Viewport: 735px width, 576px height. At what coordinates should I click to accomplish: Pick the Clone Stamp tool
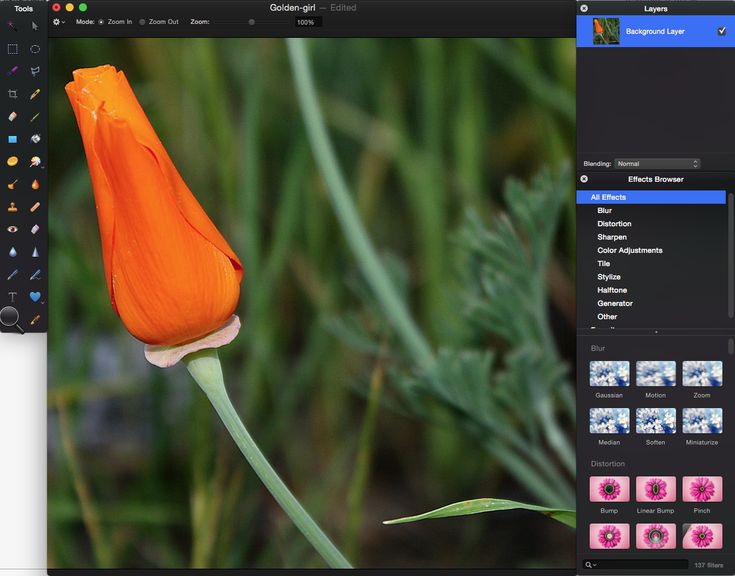(x=12, y=207)
